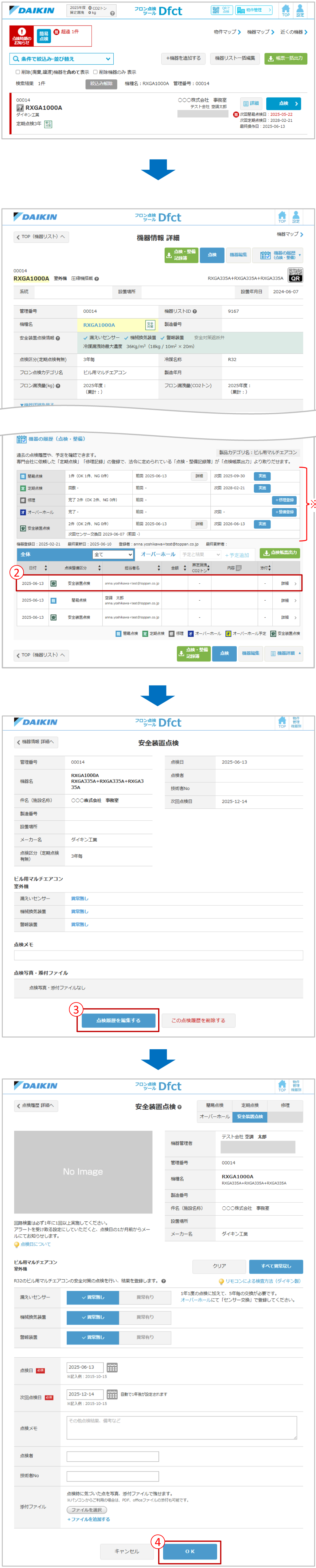Expand 条件で絞込み・並び替え filter dropdown
Screen dimensions: 316x1568
coord(62,59)
